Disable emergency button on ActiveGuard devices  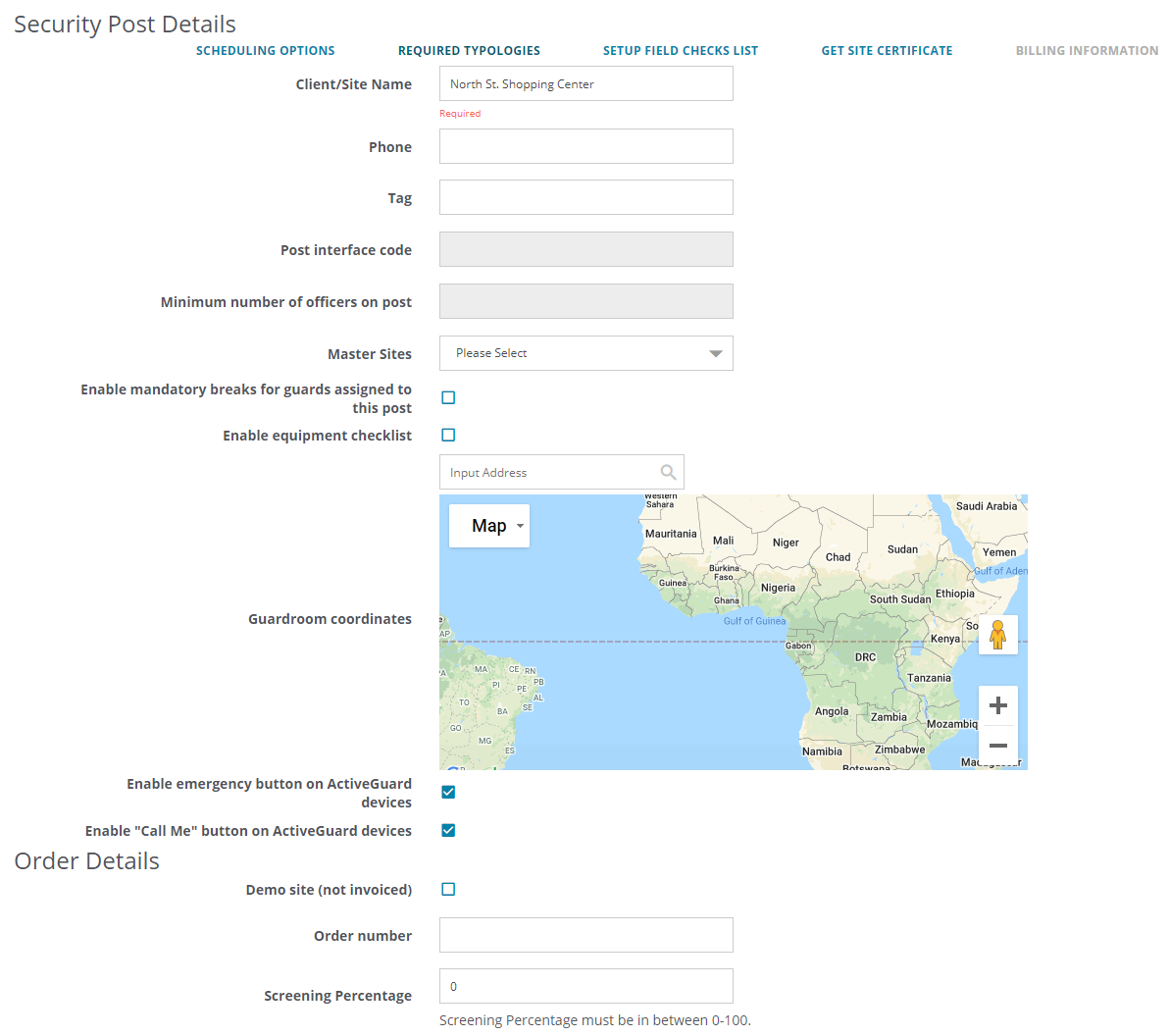tap(448, 792)
